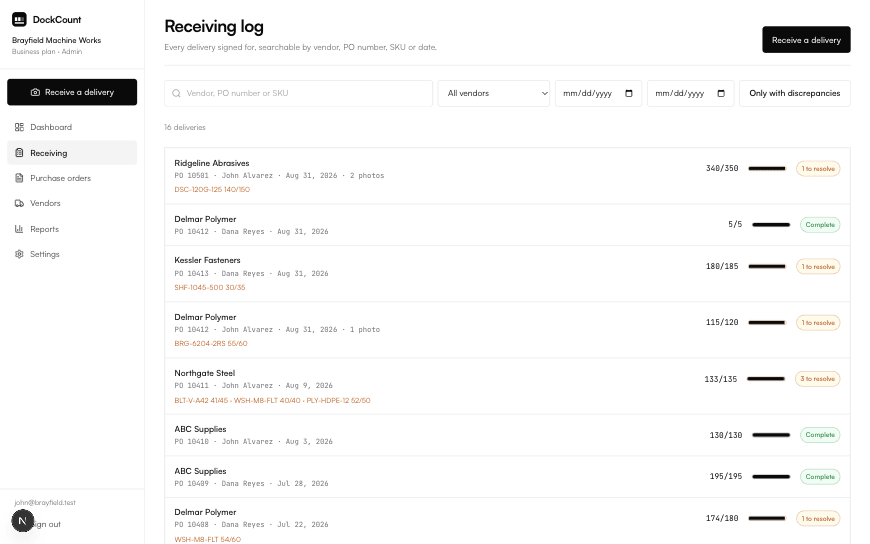The width and height of the screenshot is (870, 544).
Task: Click Sign out link
Action: (x=48, y=524)
